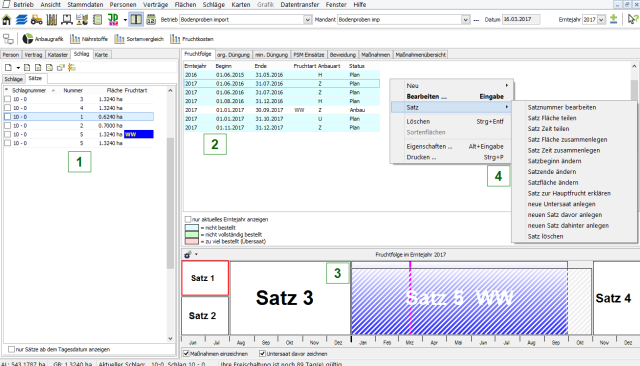Toggle the split-view book icon
640x366 pixels.
[136, 20]
